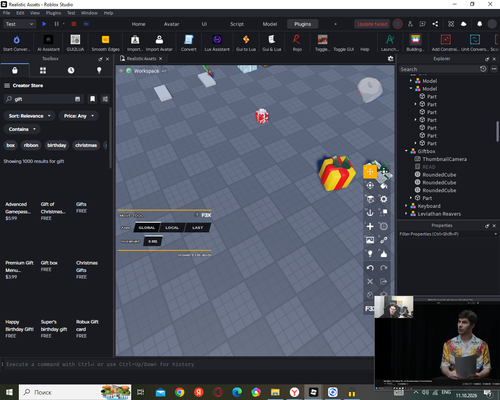The image size is (500, 400).
Task: Expand the Leviathan Reavers node
Action: tap(406, 214)
